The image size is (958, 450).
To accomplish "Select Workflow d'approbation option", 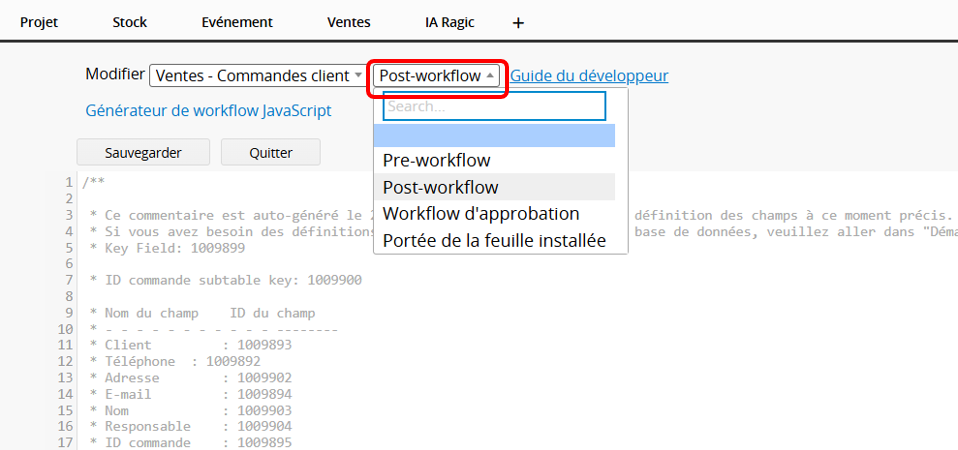I will coord(481,214).
